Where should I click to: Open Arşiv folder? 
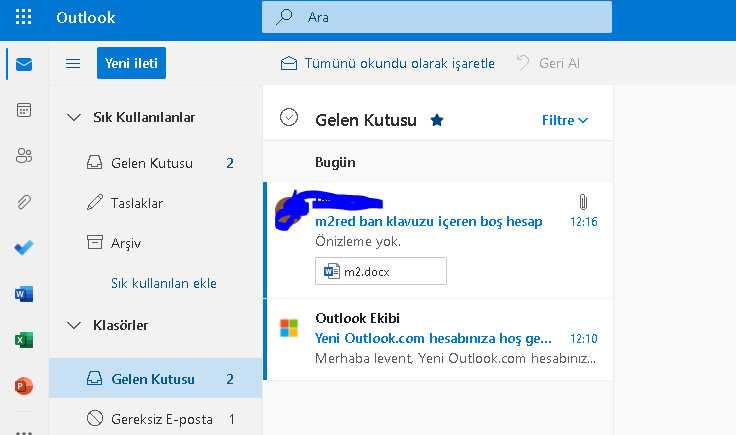pyautogui.click(x=155, y=243)
